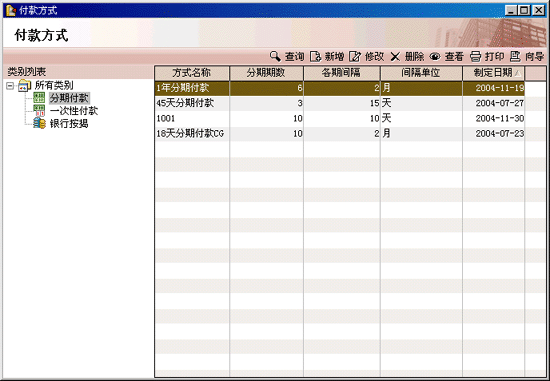Click the 新增 new document icon
This screenshot has height=381, width=550.
point(316,56)
